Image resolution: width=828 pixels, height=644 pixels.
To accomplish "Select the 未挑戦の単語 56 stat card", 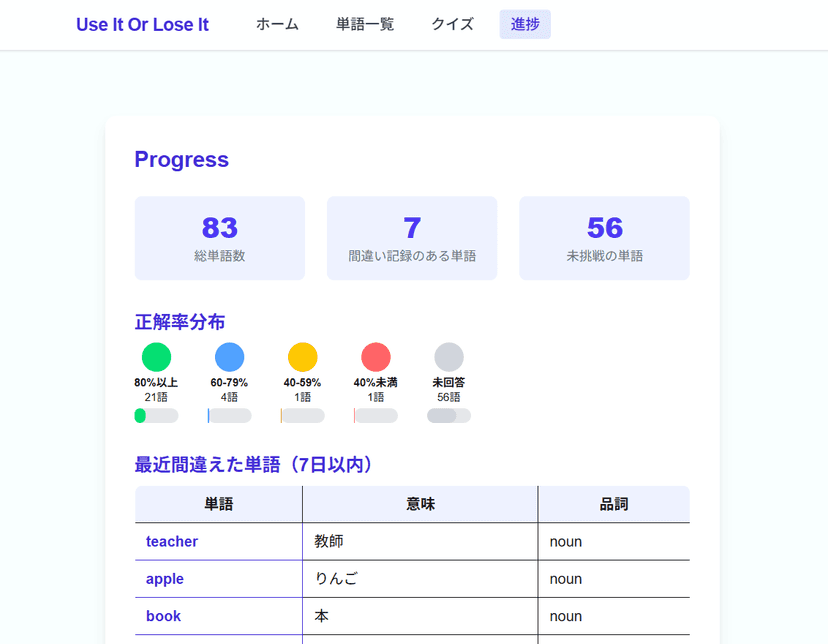I will click(604, 238).
